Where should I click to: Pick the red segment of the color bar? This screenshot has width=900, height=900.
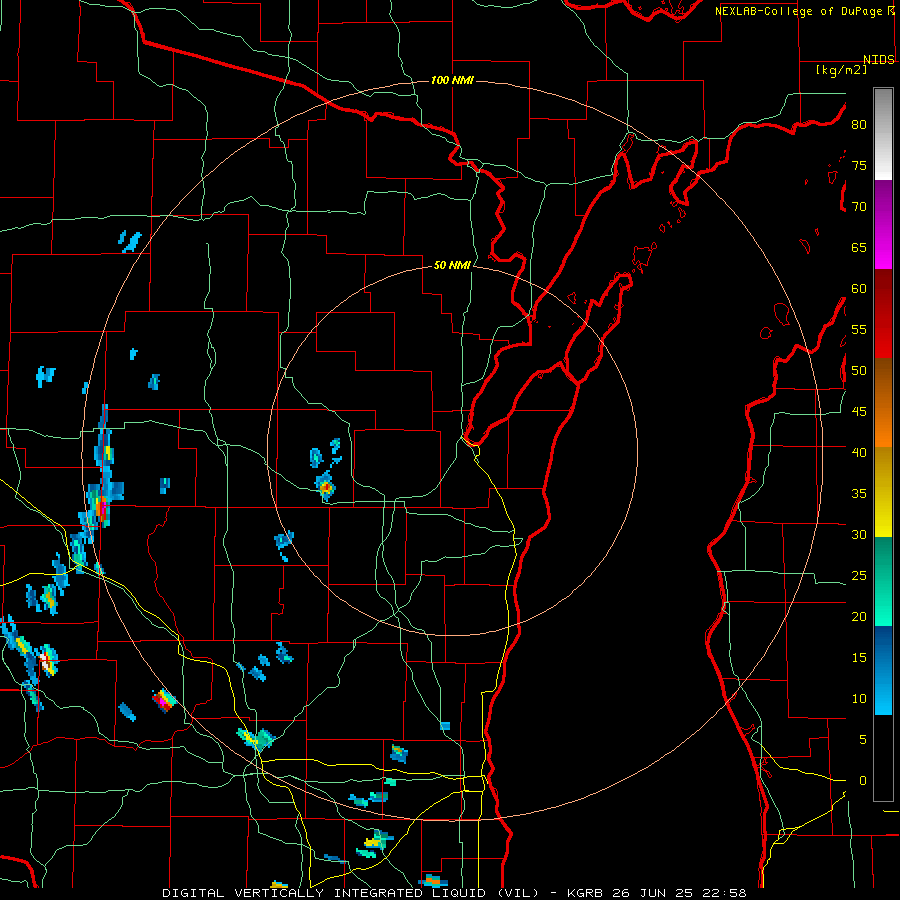[x=883, y=314]
